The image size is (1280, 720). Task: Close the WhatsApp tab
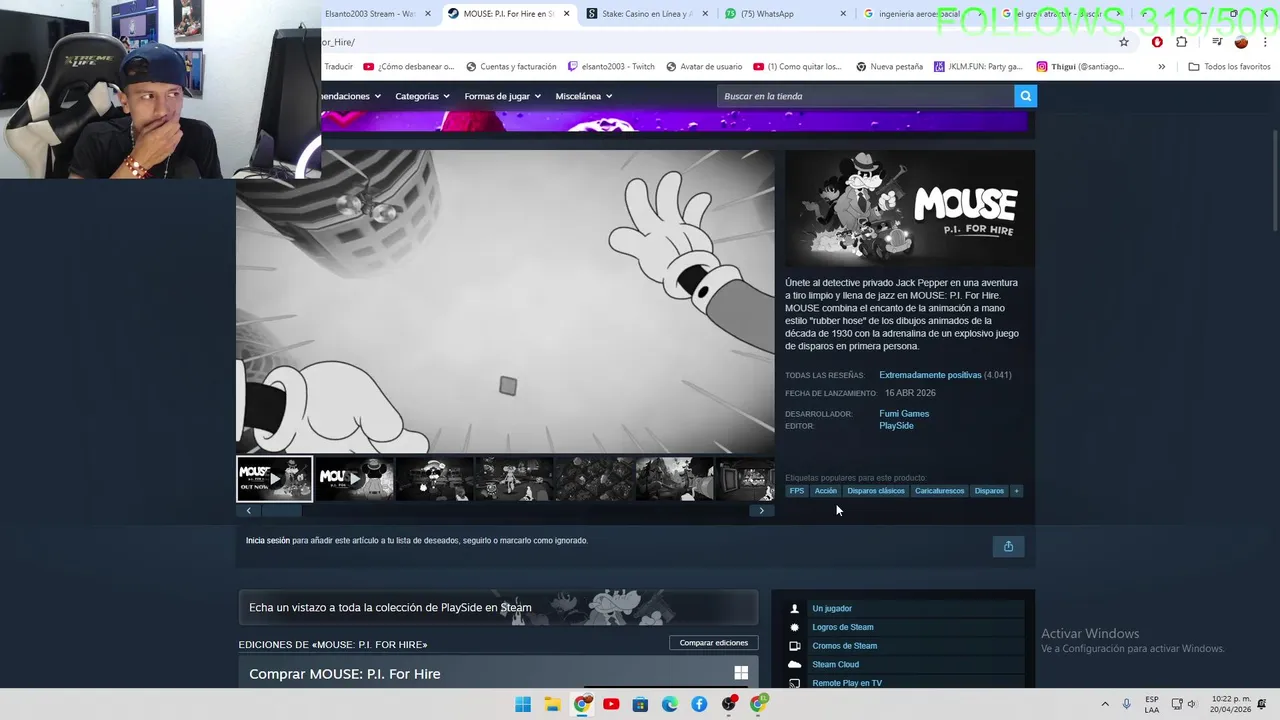click(x=843, y=14)
